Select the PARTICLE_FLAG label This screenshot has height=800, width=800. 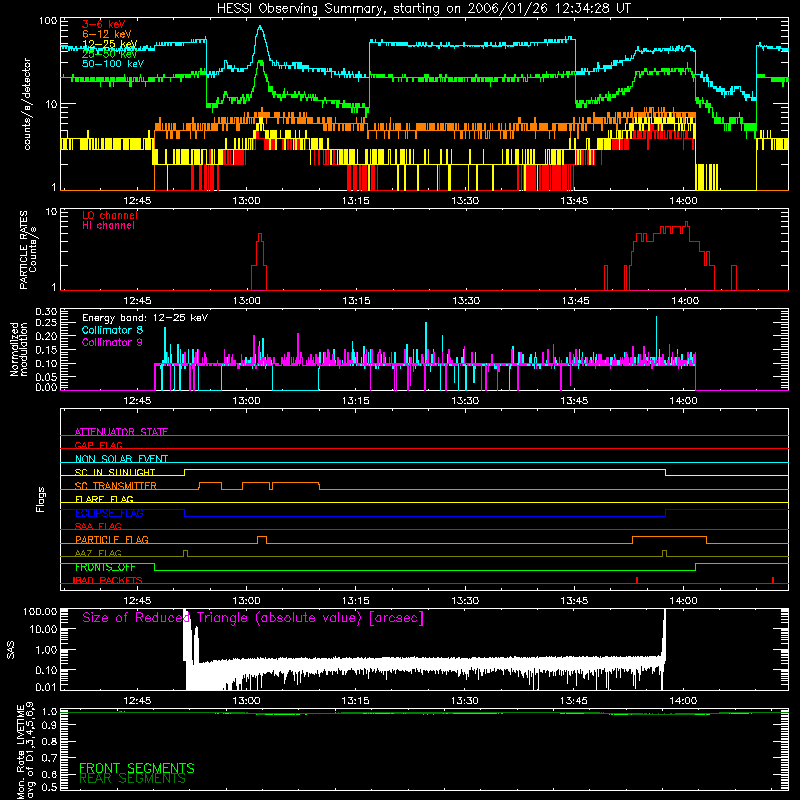tap(112, 539)
